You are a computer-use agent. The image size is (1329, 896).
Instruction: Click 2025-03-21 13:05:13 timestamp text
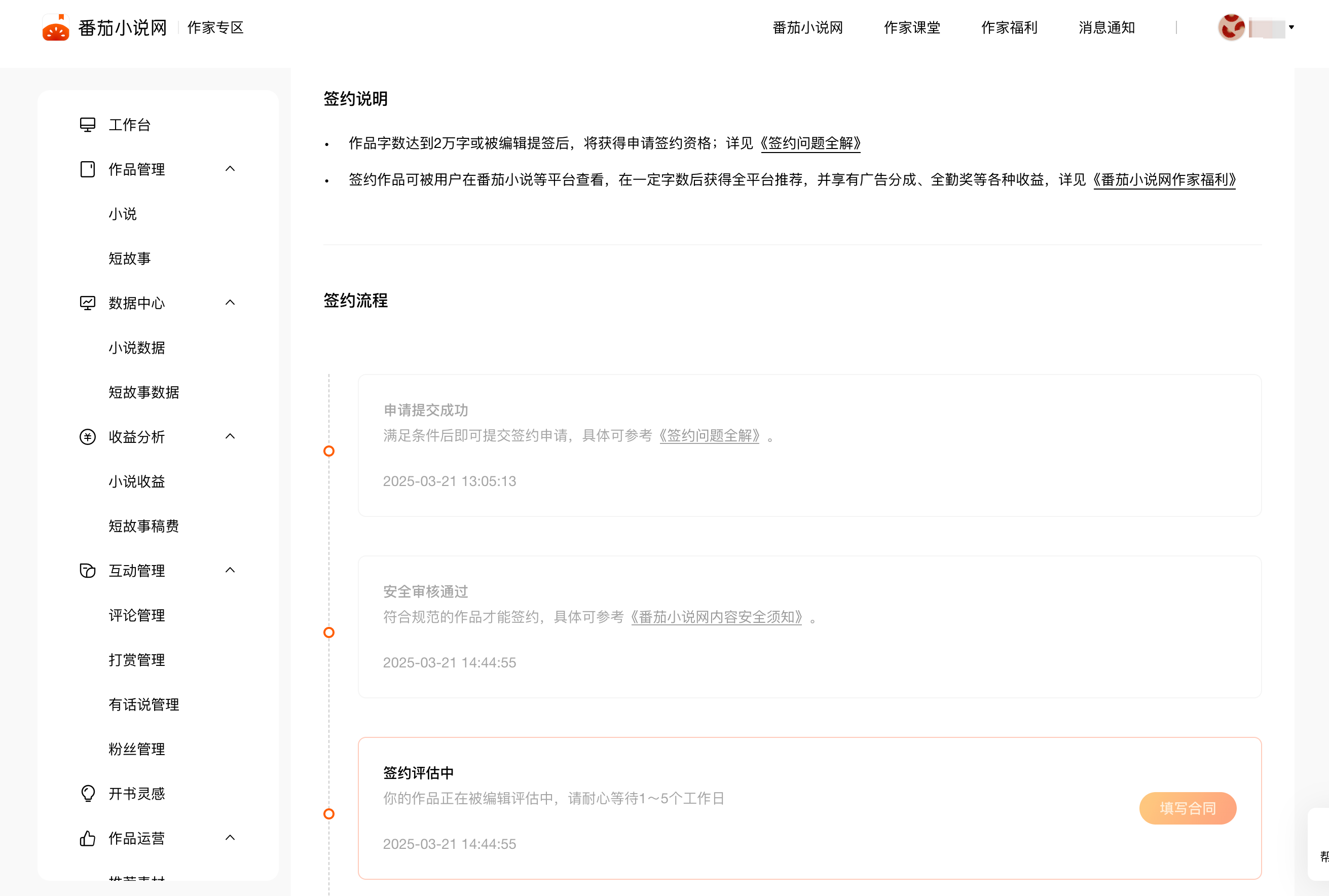(449, 481)
